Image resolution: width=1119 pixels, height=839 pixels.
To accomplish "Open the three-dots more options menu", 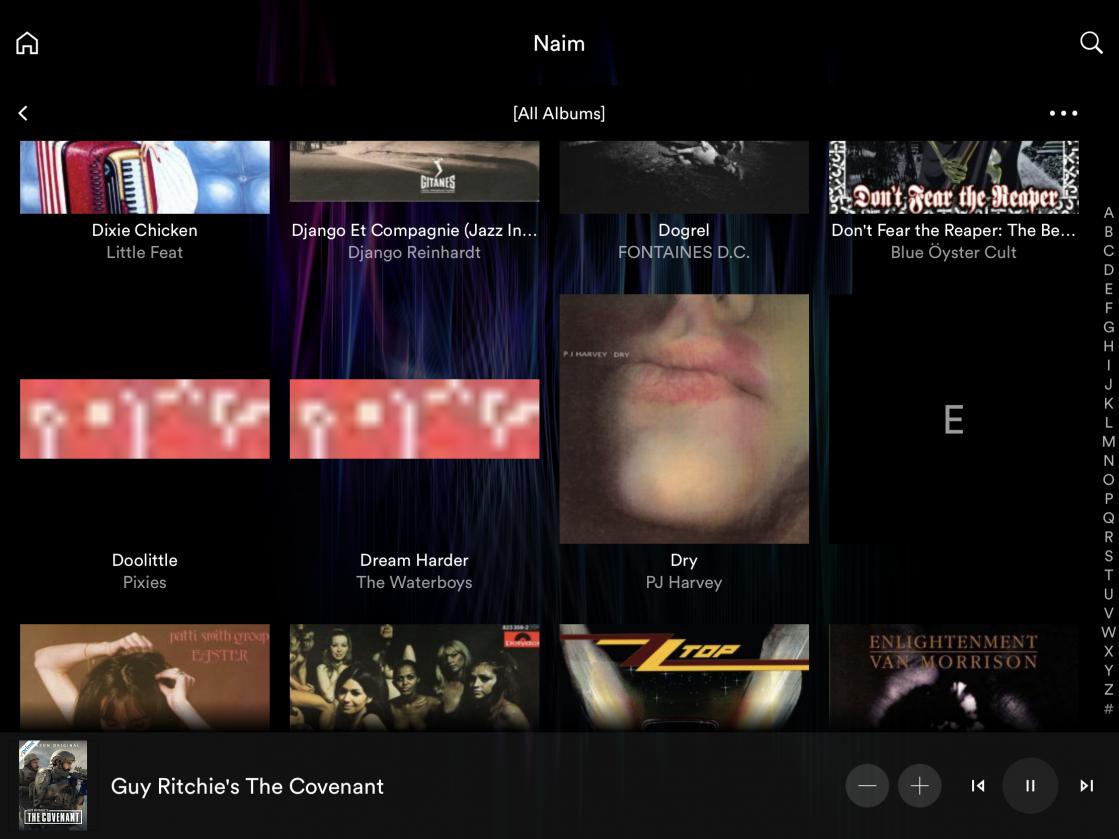I will pyautogui.click(x=1063, y=113).
